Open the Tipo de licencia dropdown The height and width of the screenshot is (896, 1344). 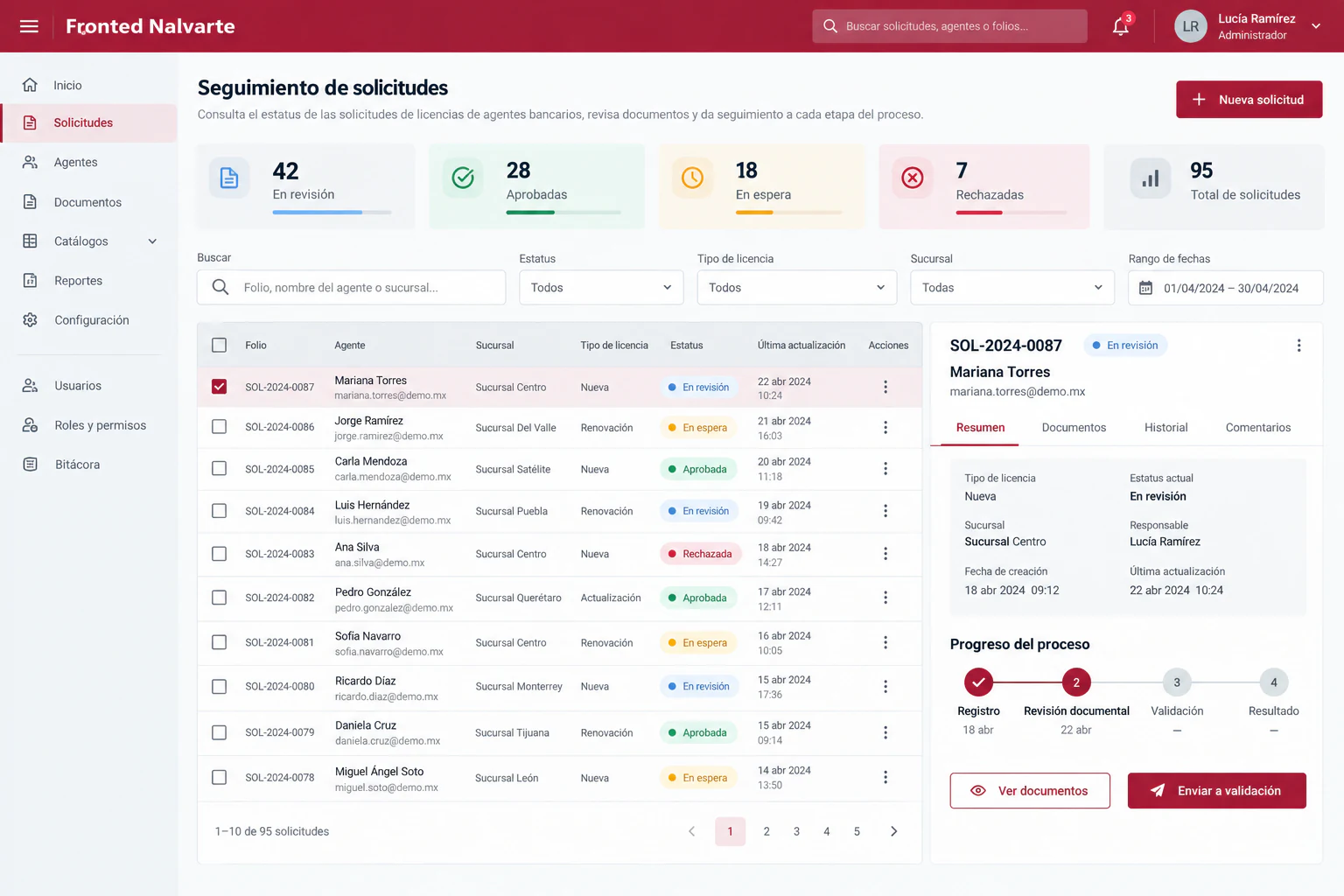point(796,288)
